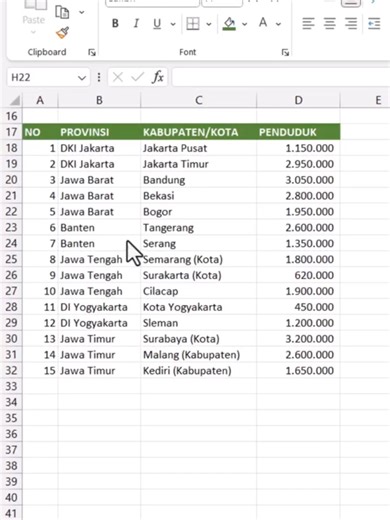Viewport: 390px width, 520px height.
Task: Open Paste options dropdown arrow
Action: pyautogui.click(x=33, y=32)
